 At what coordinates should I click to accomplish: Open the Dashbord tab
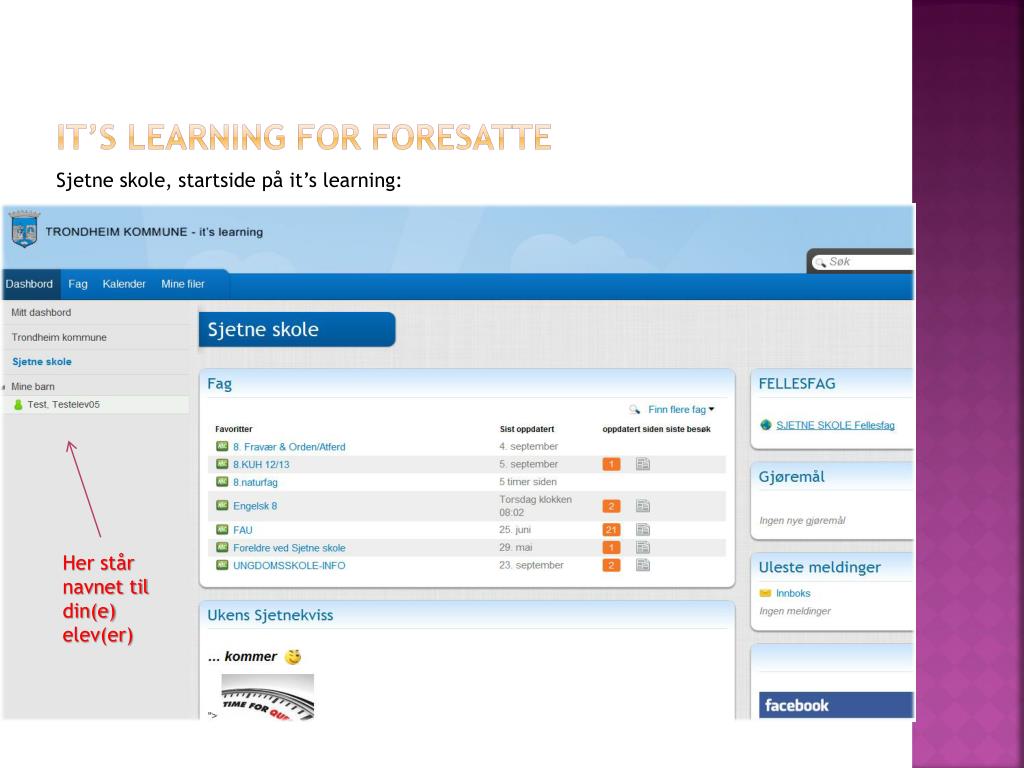(x=29, y=284)
